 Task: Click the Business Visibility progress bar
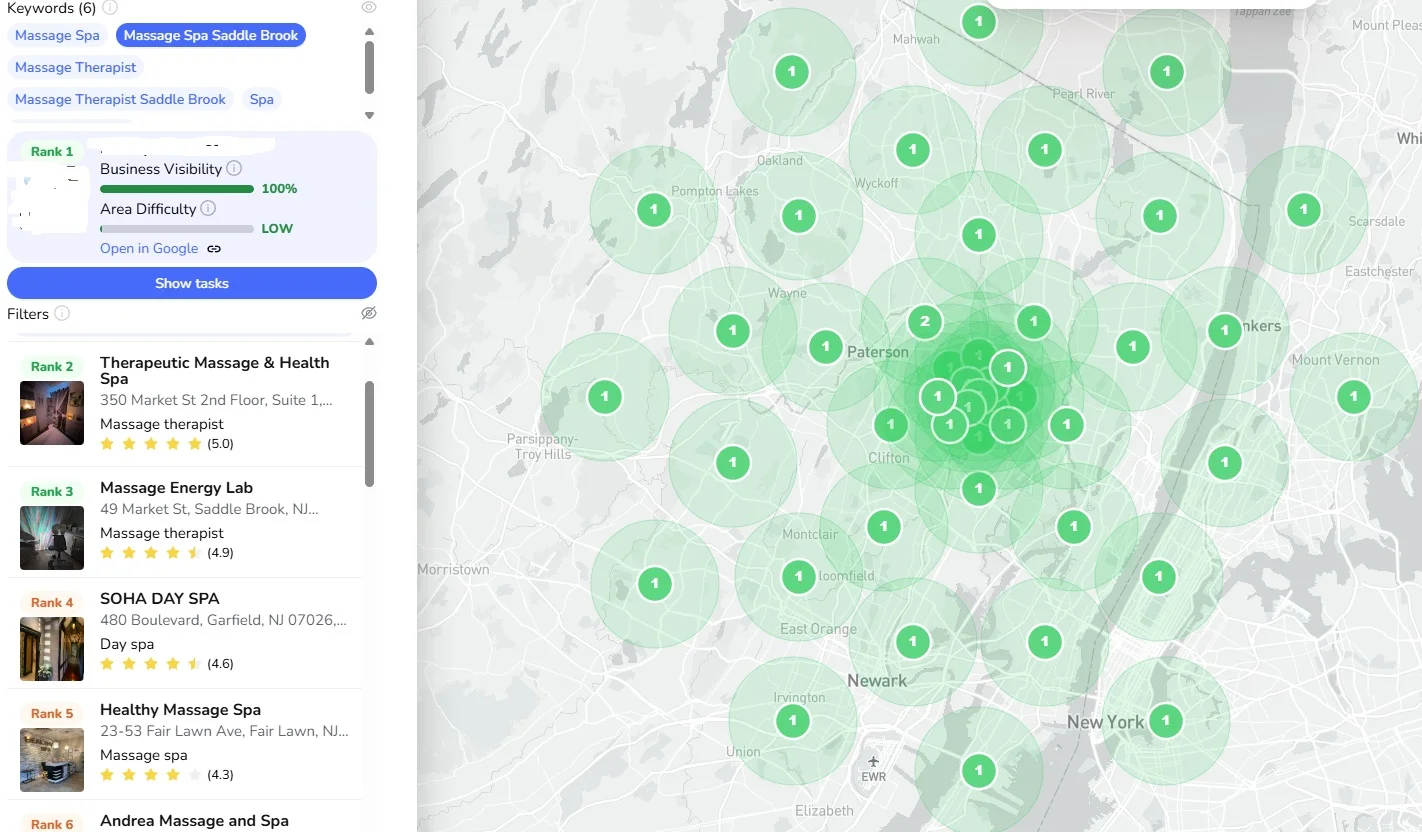click(x=177, y=189)
